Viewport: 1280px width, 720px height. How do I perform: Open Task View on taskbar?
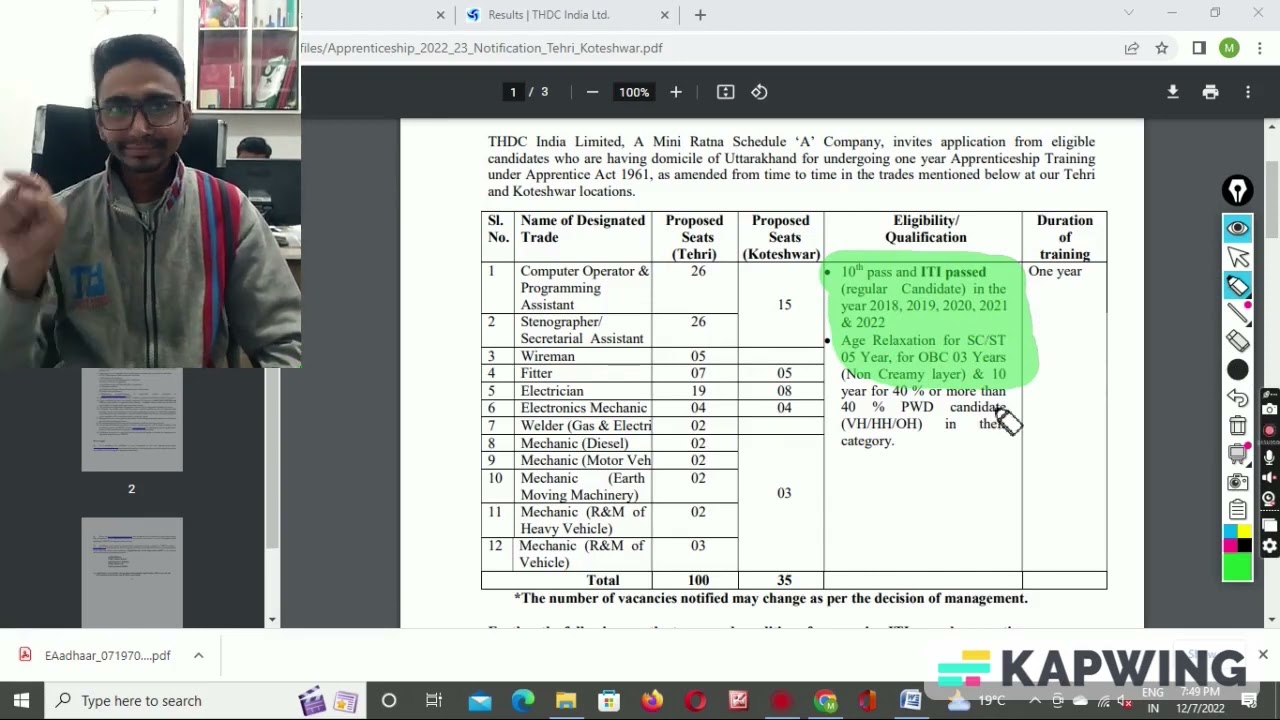pos(434,701)
